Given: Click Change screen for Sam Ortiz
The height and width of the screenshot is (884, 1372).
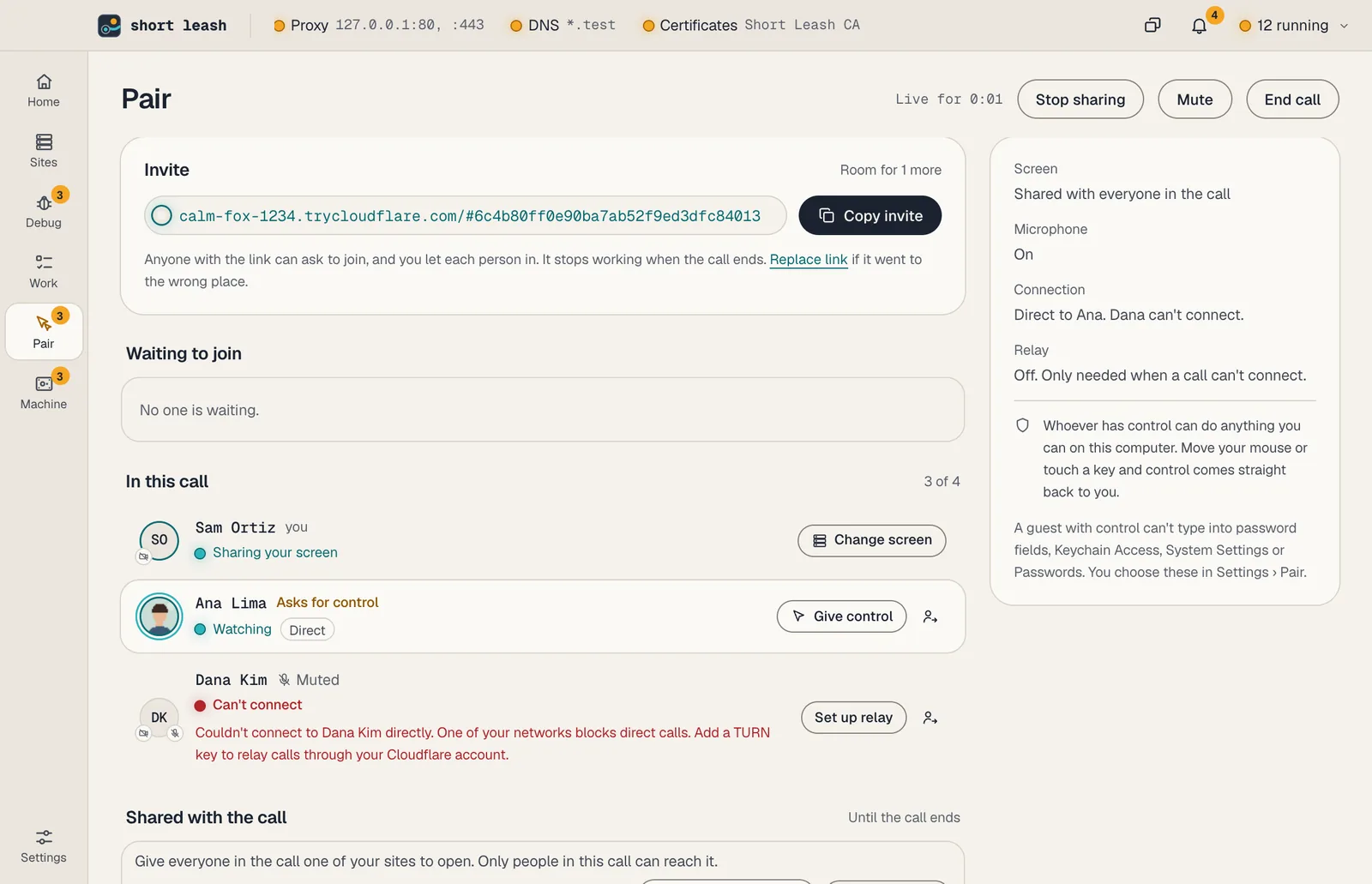Looking at the screenshot, I should pyautogui.click(x=871, y=540).
